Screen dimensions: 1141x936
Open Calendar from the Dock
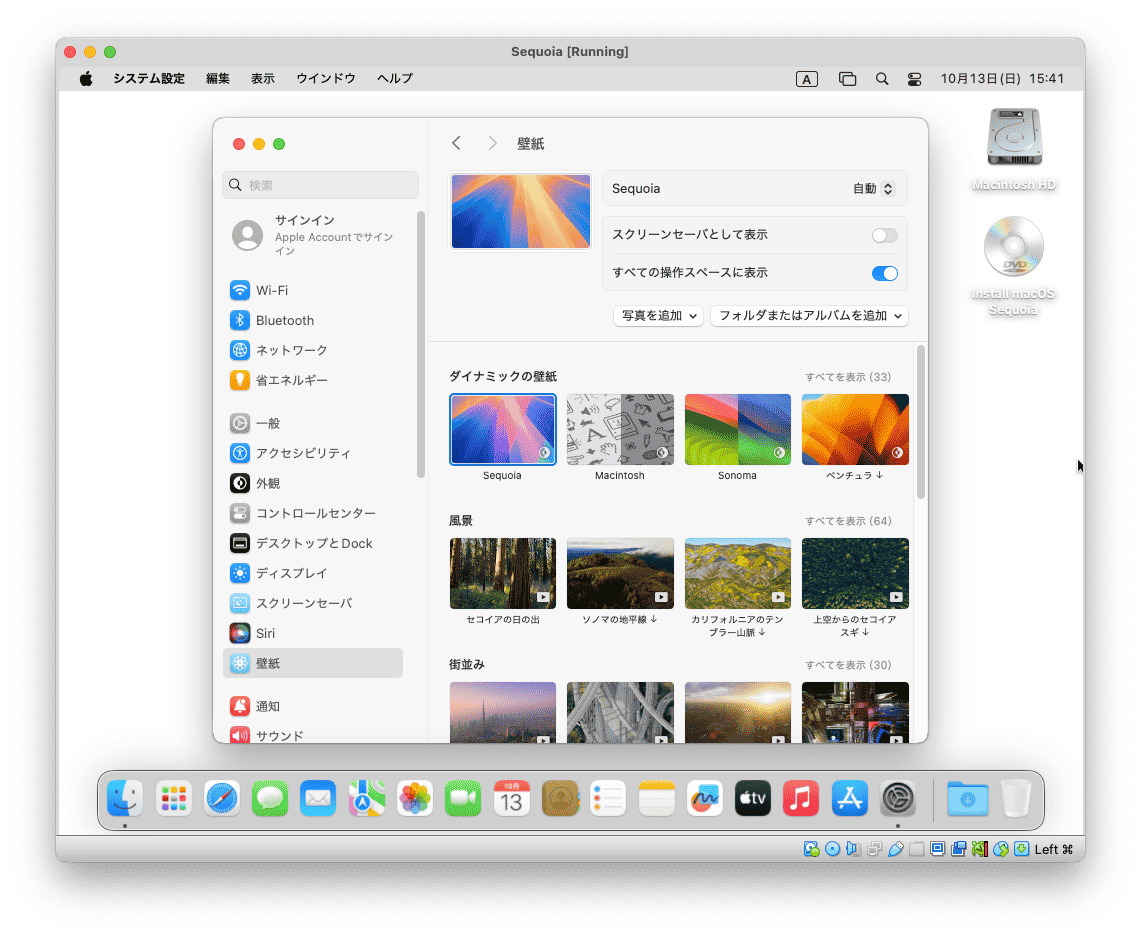click(512, 798)
